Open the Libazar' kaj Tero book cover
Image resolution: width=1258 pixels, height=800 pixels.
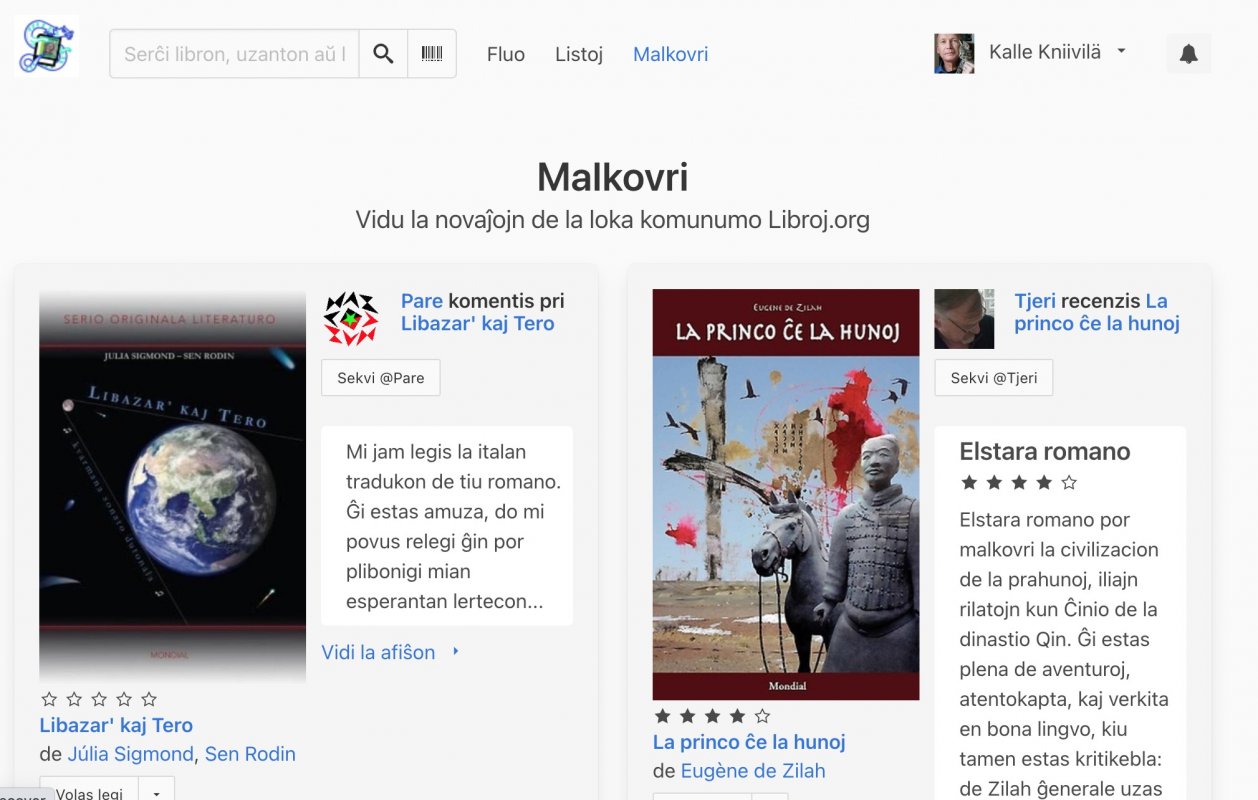point(172,486)
